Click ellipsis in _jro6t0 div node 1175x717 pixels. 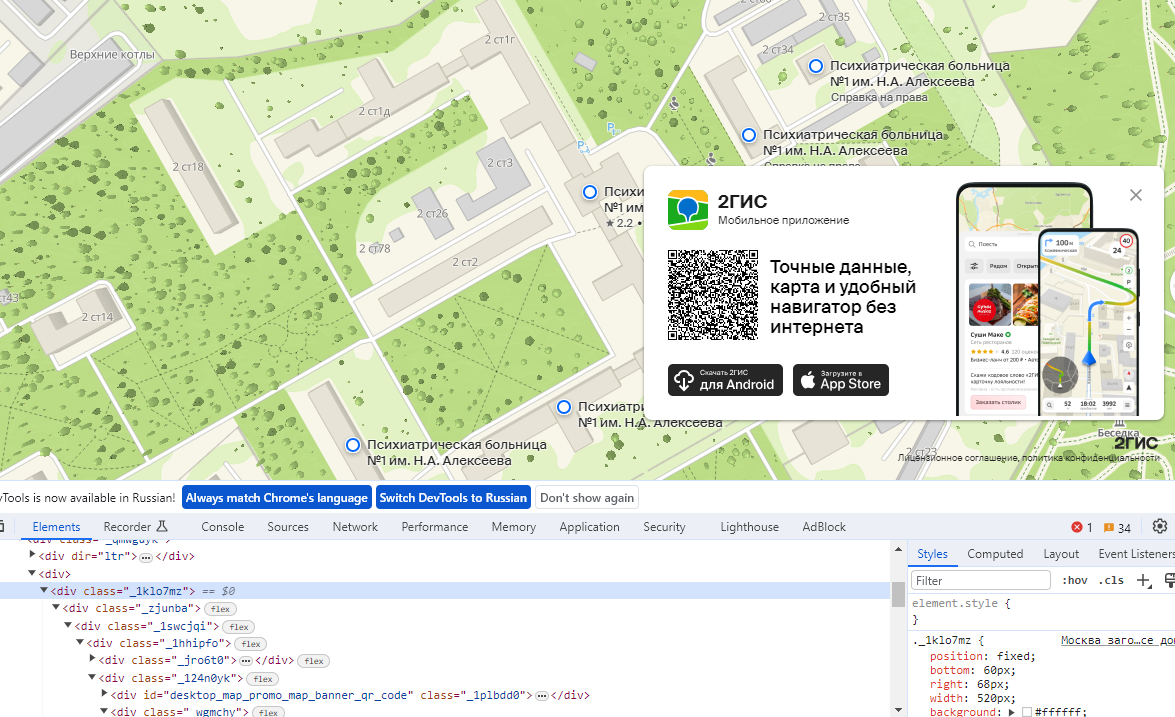click(x=246, y=661)
